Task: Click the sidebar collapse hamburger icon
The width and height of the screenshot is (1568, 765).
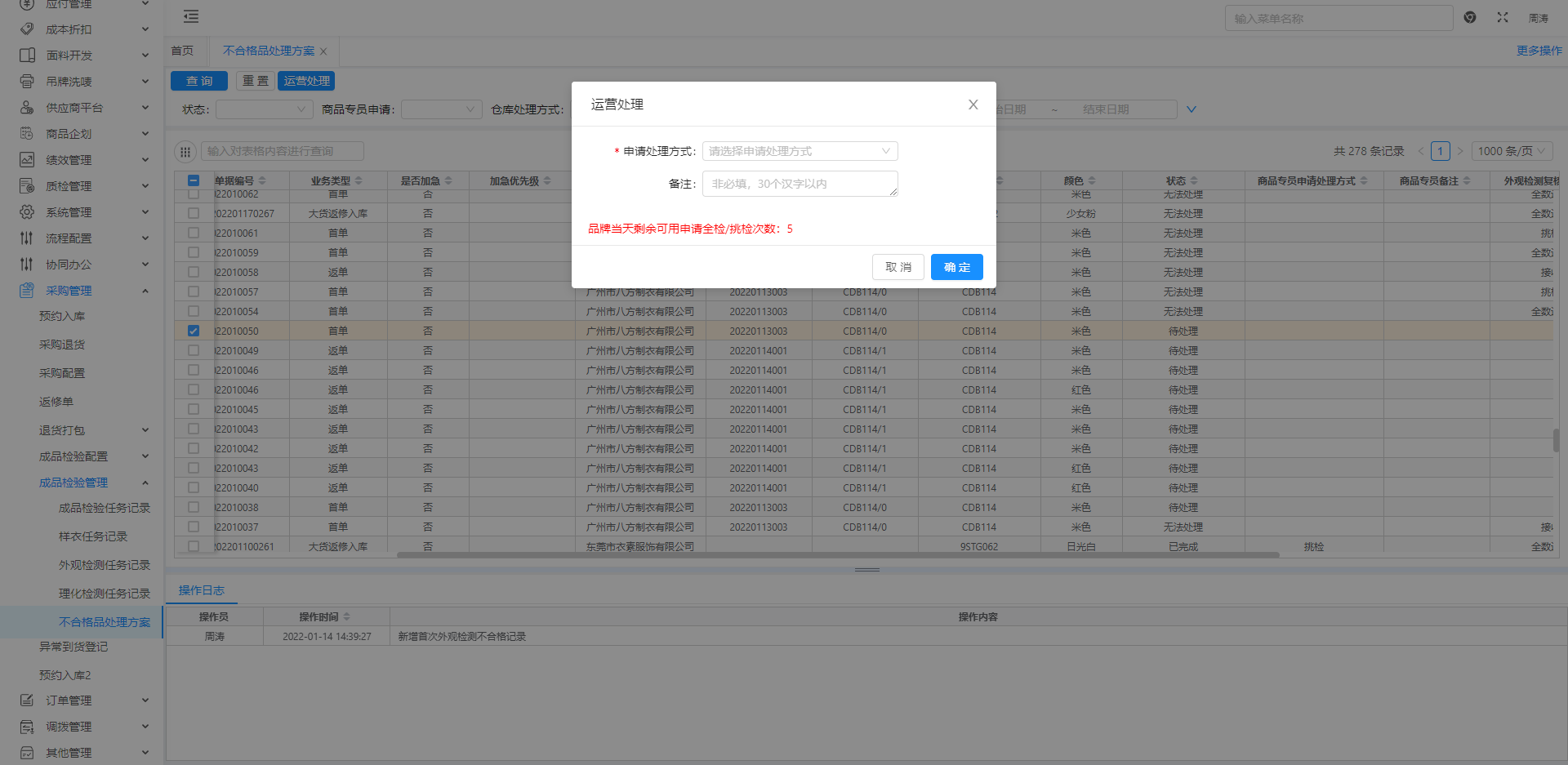Action: (191, 16)
